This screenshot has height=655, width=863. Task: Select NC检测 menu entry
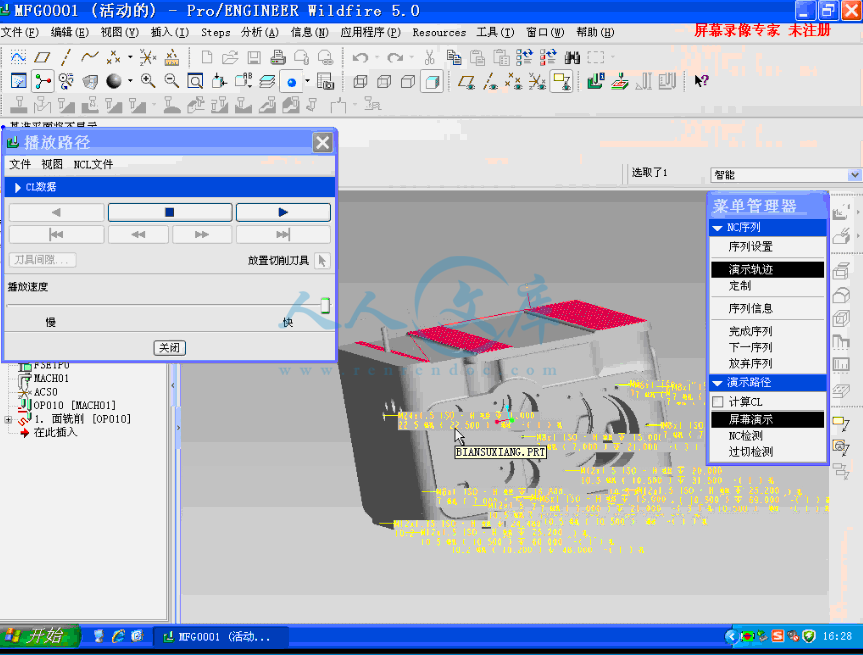coord(746,436)
